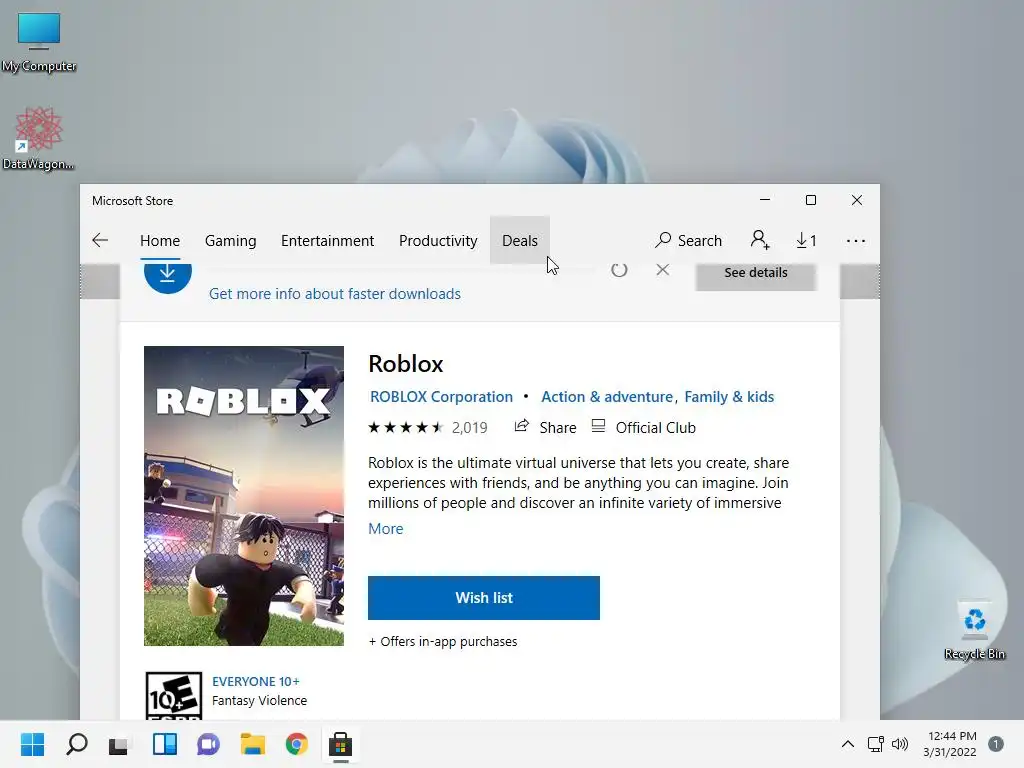Select the DataWagon desktop shortcut

39,139
